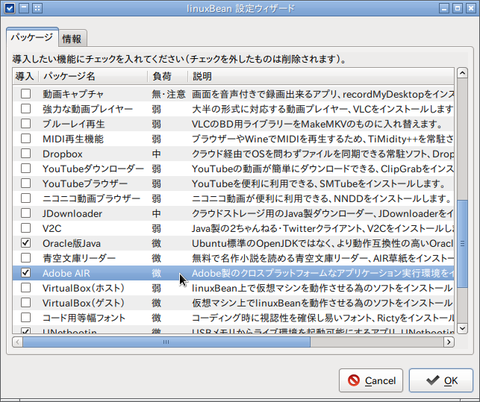Screen dimensions: 480x402
Task: Click the horizontal scrollbar left arrow
Action: click(18, 342)
